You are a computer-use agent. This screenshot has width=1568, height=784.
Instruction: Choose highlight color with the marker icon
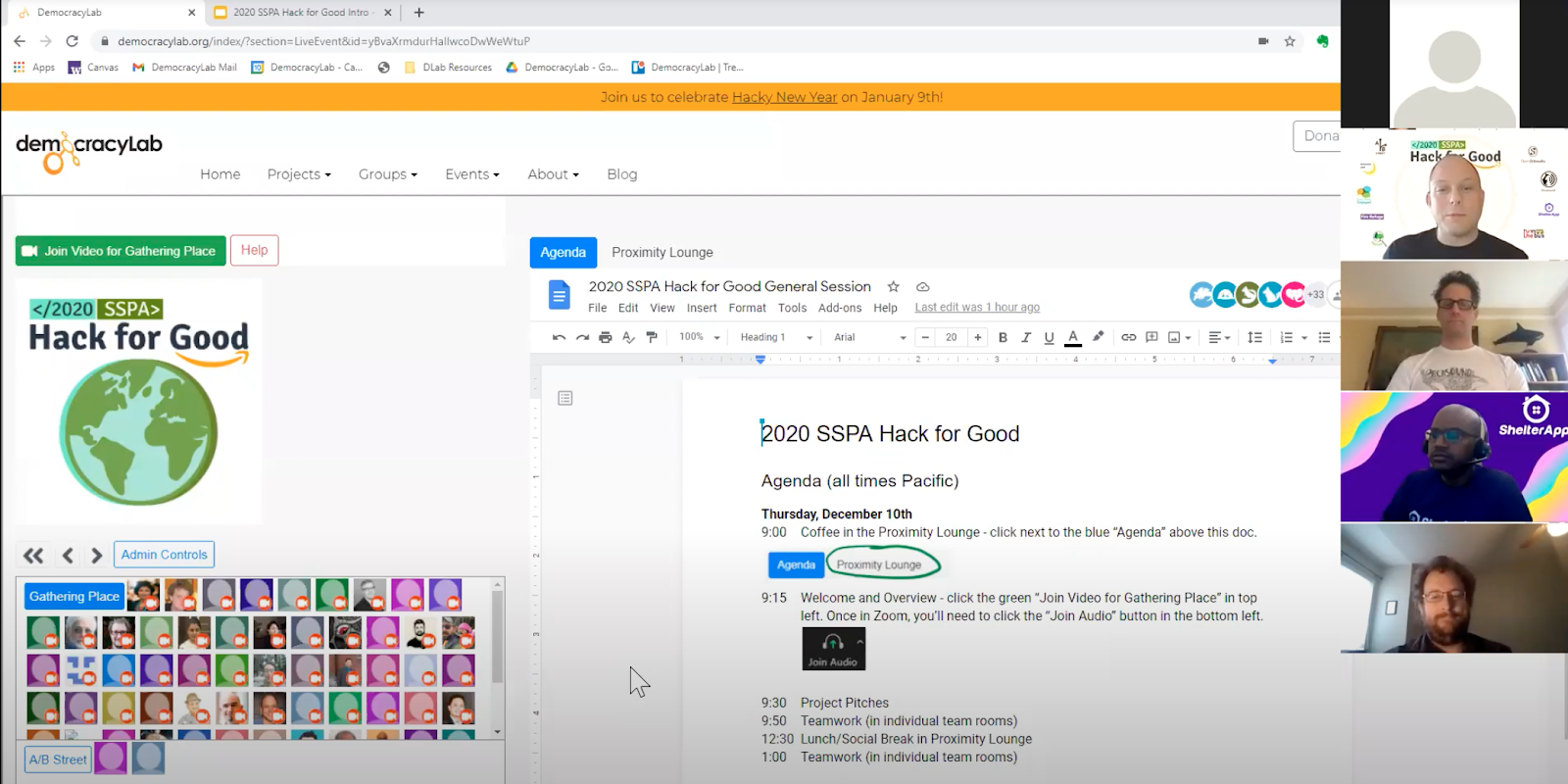coord(1098,337)
